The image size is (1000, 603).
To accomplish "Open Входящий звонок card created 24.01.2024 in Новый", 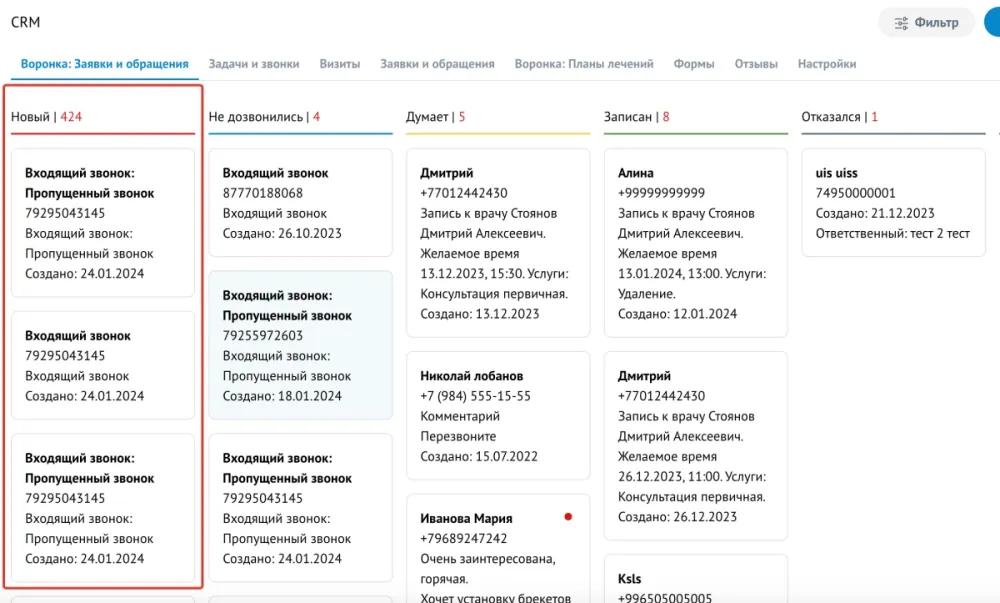I will point(103,365).
